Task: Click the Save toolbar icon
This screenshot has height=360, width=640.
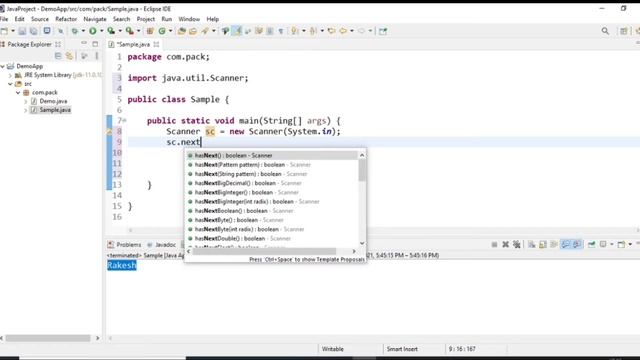Action: (x=22, y=31)
